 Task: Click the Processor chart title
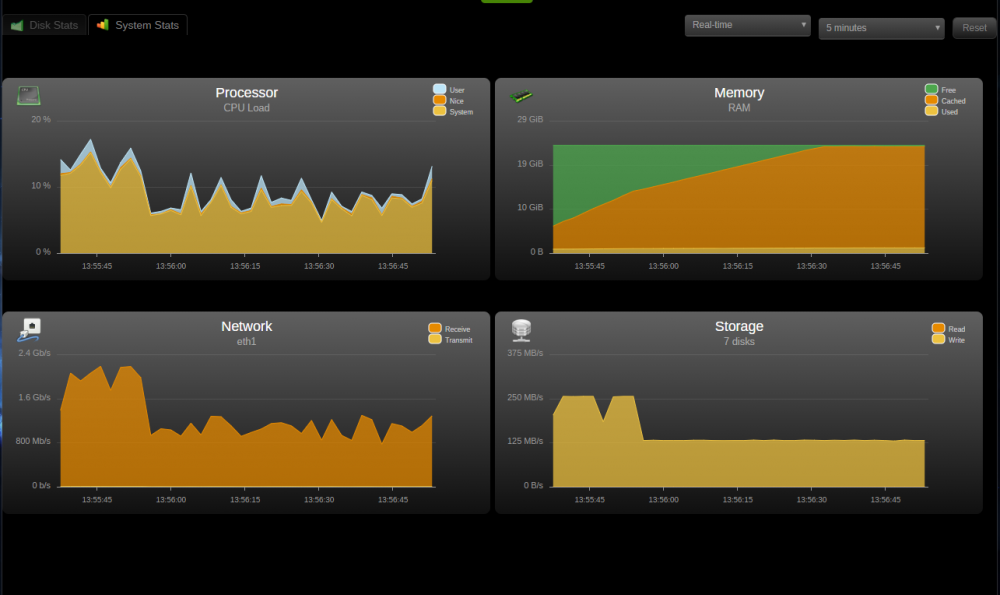click(247, 93)
